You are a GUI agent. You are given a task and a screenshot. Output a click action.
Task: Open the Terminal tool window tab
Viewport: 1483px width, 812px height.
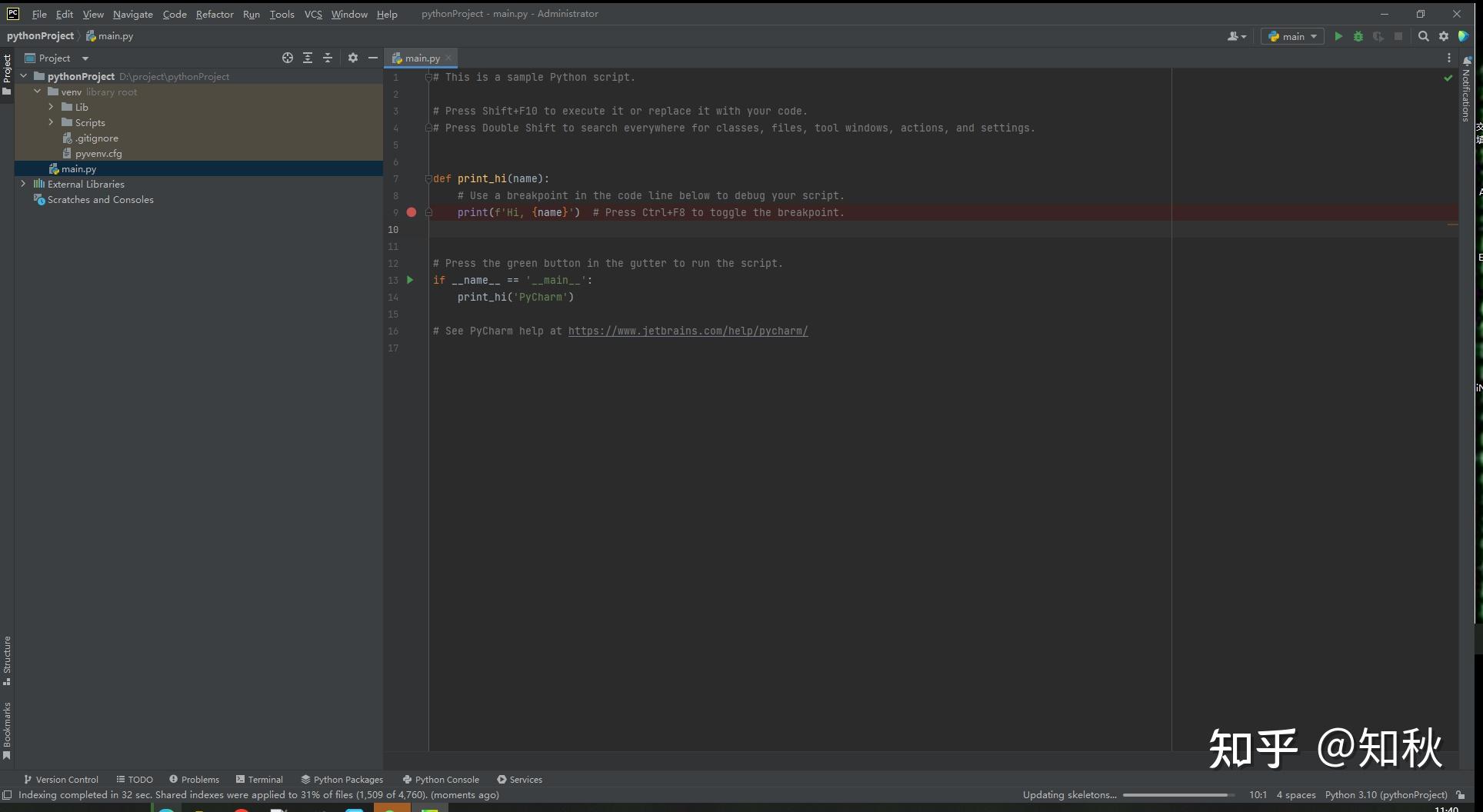259,779
